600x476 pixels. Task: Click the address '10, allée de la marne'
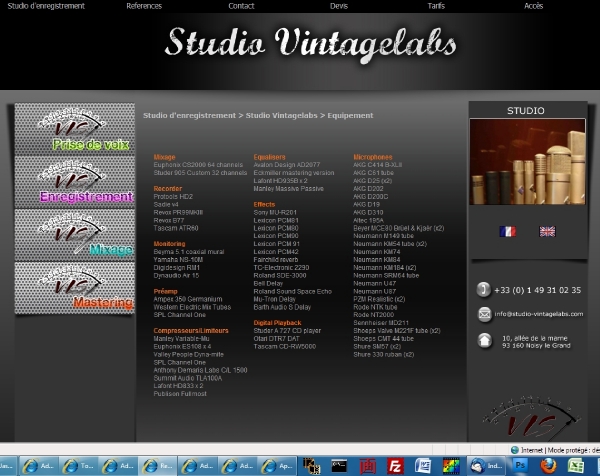tap(535, 338)
